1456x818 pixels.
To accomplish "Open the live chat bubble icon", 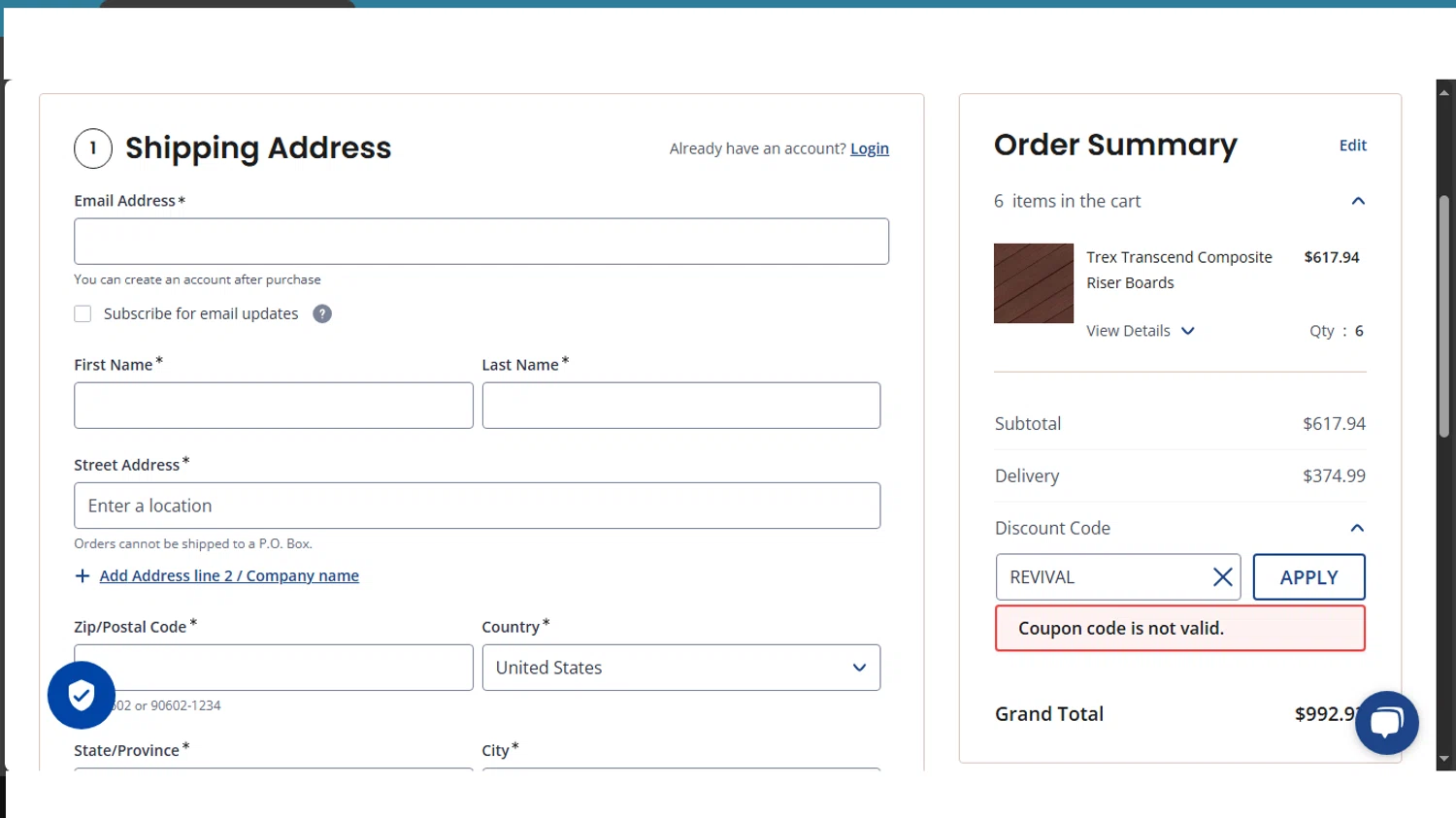I will point(1386,722).
